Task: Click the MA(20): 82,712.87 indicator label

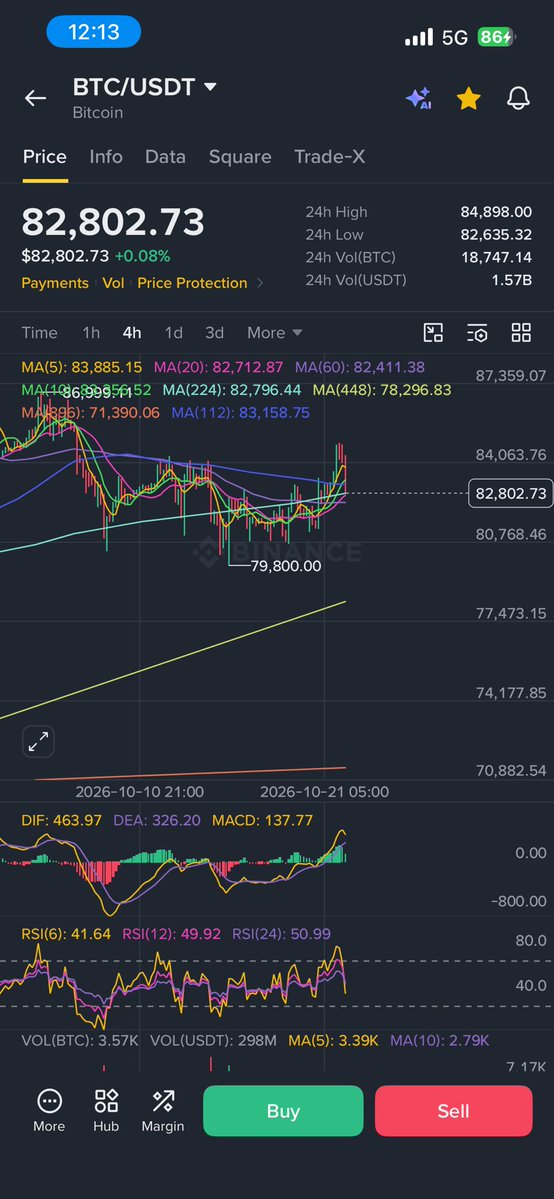Action: tap(218, 368)
